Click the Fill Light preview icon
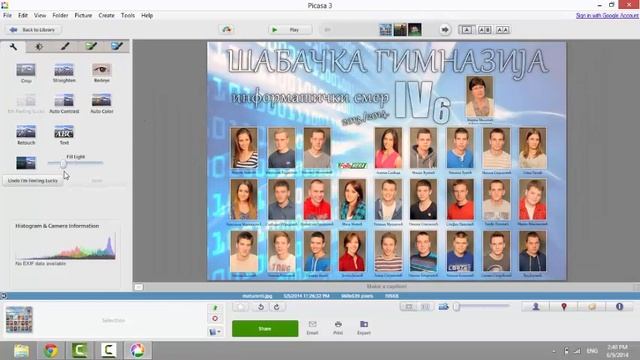Image resolution: width=640 pixels, height=360 pixels. coord(26,162)
